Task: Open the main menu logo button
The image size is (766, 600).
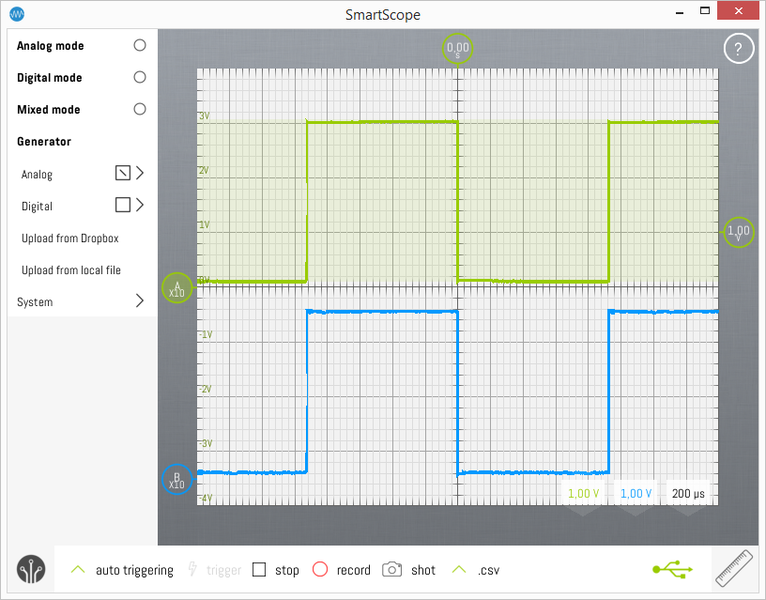Action: pos(31,569)
